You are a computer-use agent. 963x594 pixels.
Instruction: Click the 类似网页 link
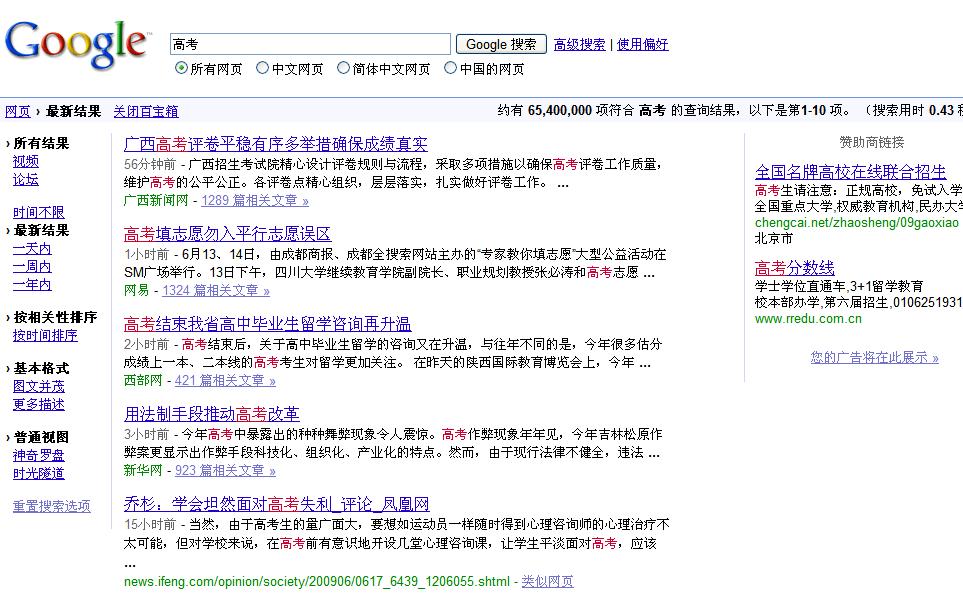point(547,581)
